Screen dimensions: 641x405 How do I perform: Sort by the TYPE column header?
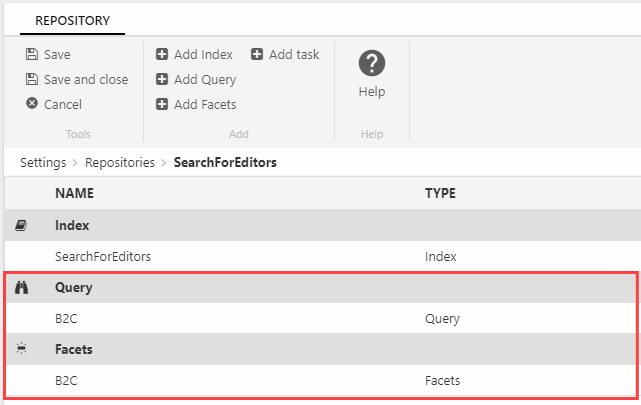tap(441, 194)
